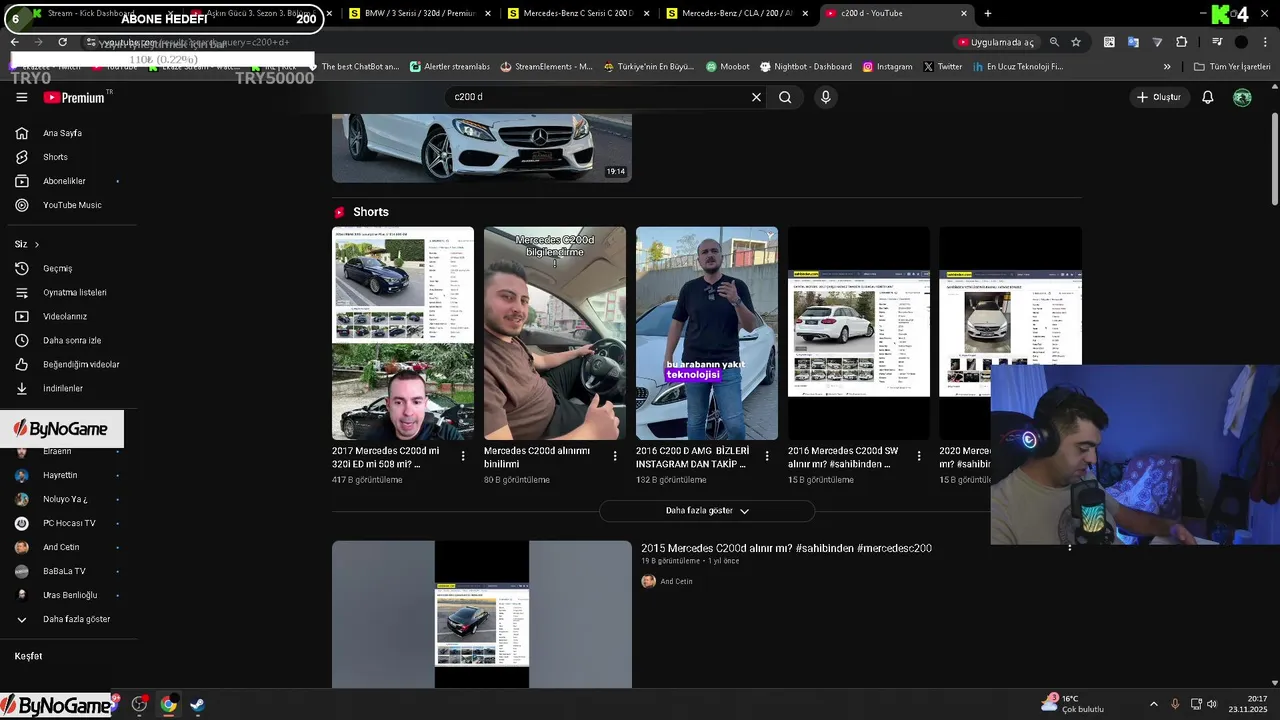Image resolution: width=1280 pixels, height=720 pixels.
Task: Show more bookmarks with the double chevron
Action: click(x=1167, y=67)
